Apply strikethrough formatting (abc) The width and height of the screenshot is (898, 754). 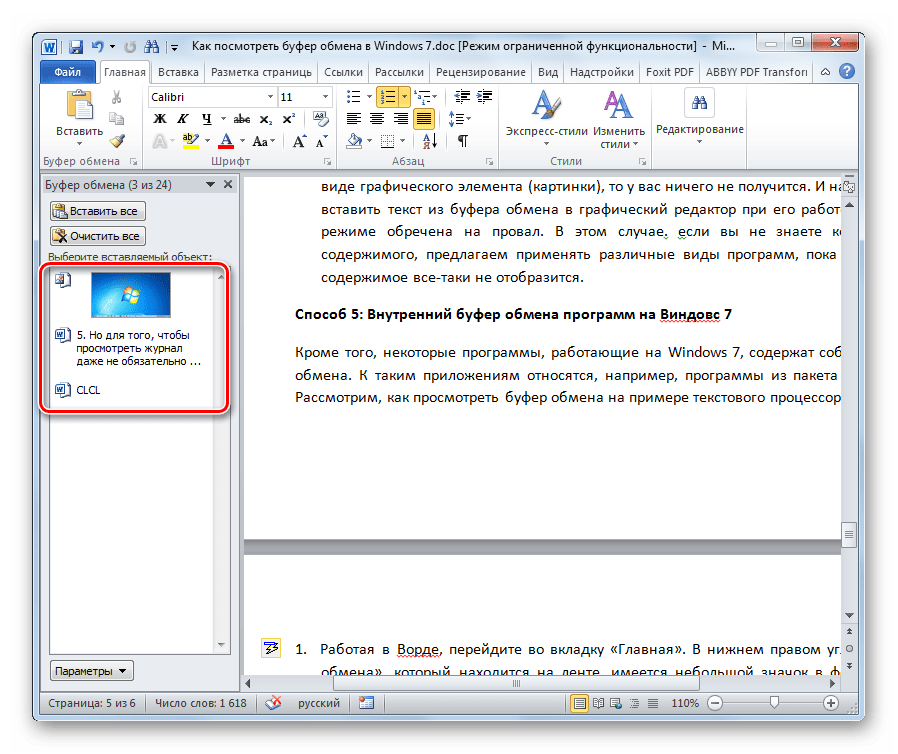(242, 119)
